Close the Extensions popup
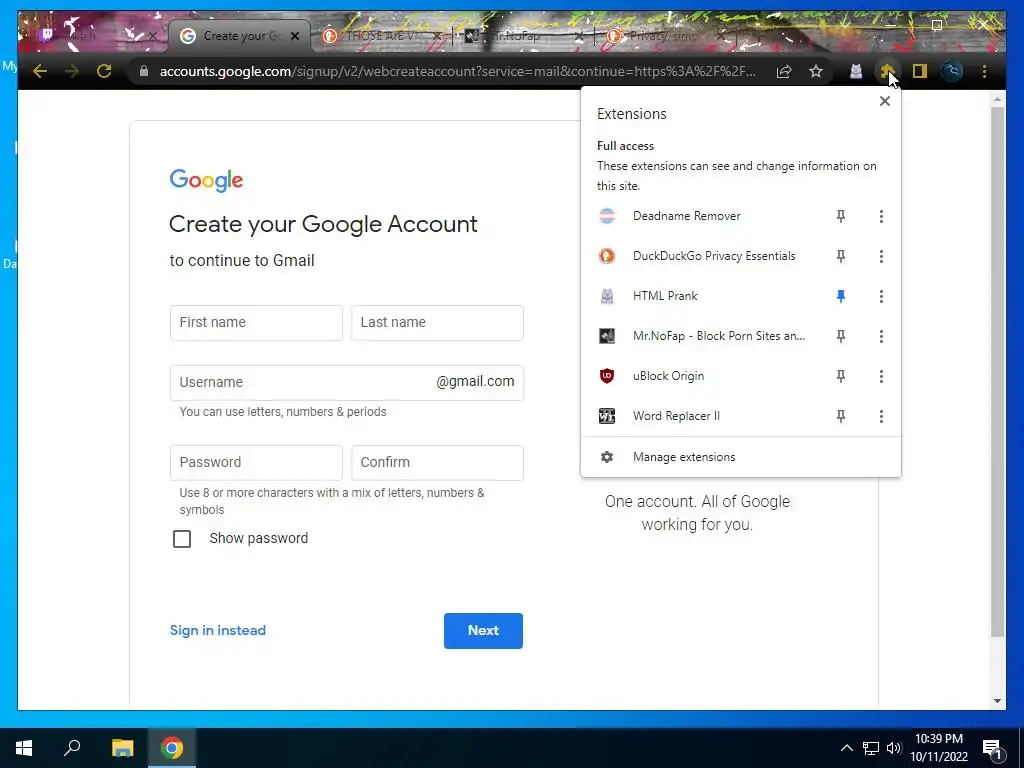 (x=884, y=101)
